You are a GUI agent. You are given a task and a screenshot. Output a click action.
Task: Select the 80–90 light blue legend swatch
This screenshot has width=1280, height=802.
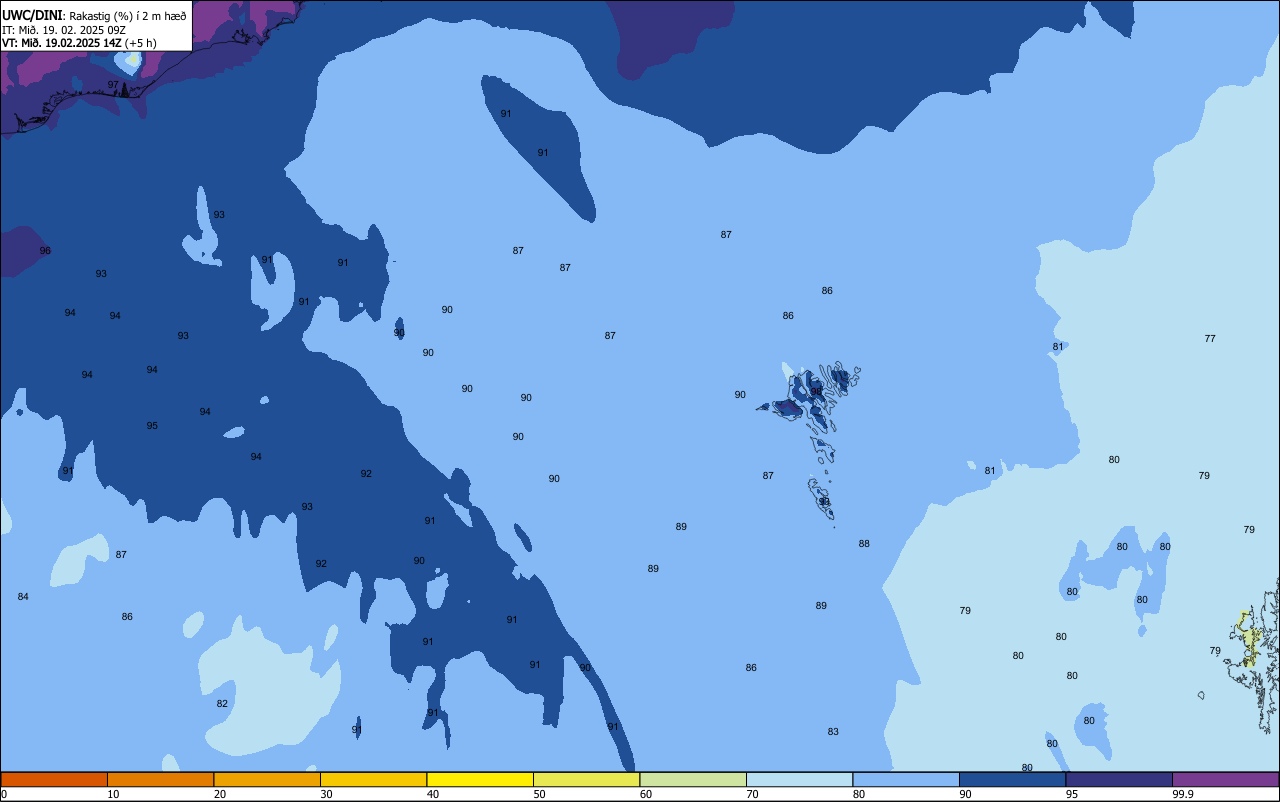click(x=906, y=779)
